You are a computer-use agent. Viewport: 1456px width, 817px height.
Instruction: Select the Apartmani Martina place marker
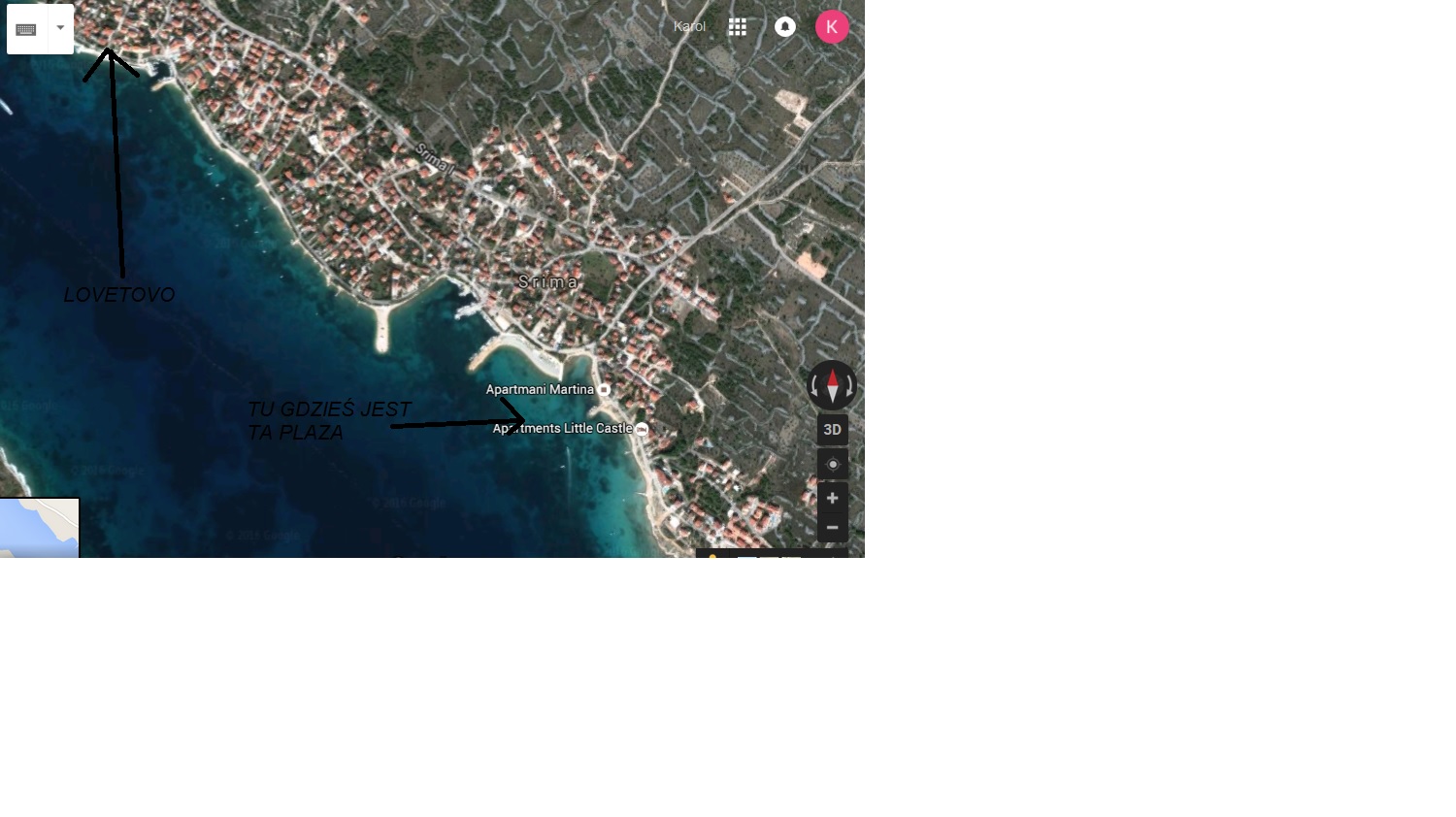pyautogui.click(x=604, y=389)
